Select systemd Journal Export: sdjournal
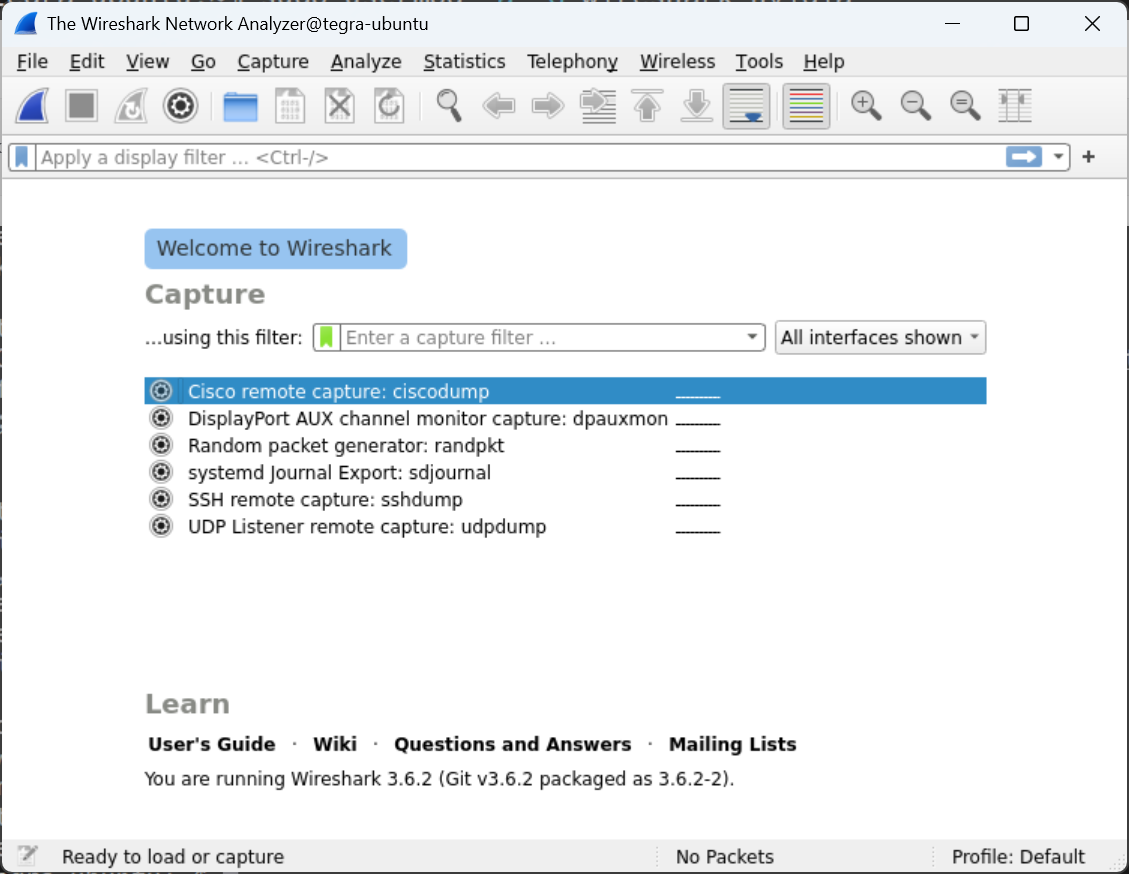This screenshot has height=874, width=1129. tap(565, 472)
